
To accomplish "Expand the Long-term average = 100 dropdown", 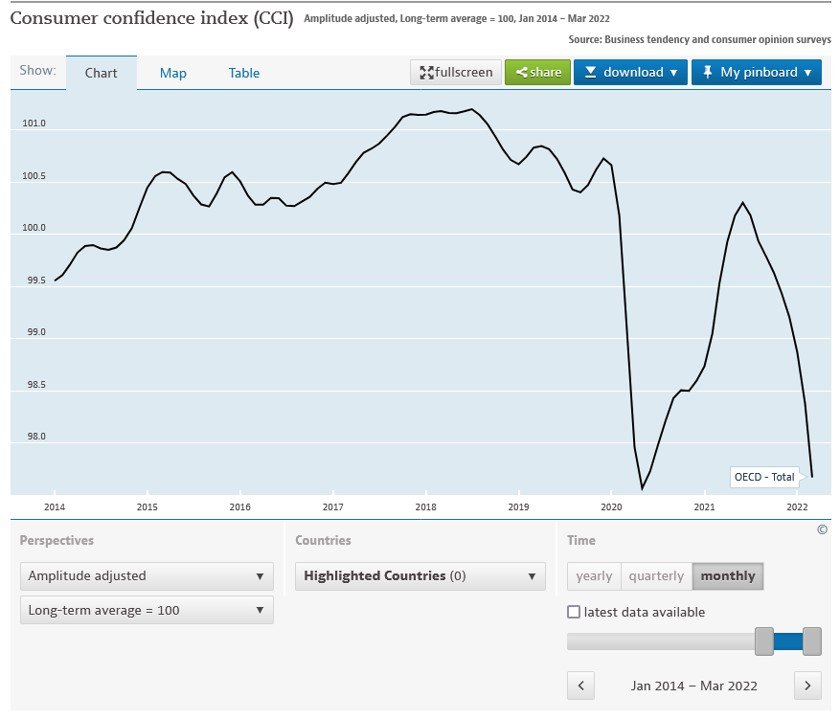I will pos(146,610).
